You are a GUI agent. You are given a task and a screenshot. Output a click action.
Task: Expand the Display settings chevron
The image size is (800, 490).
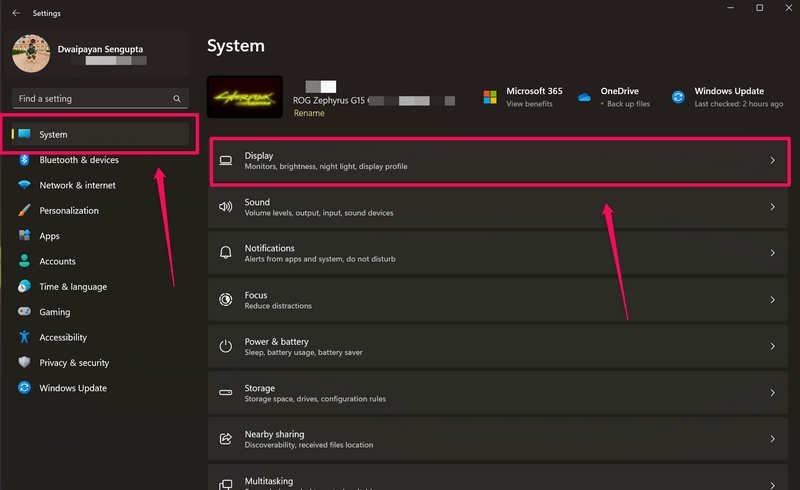(x=772, y=160)
